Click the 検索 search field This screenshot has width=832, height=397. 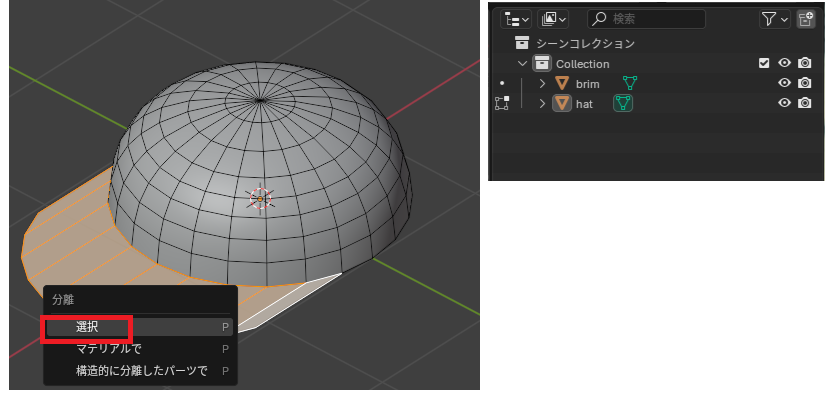pos(646,20)
